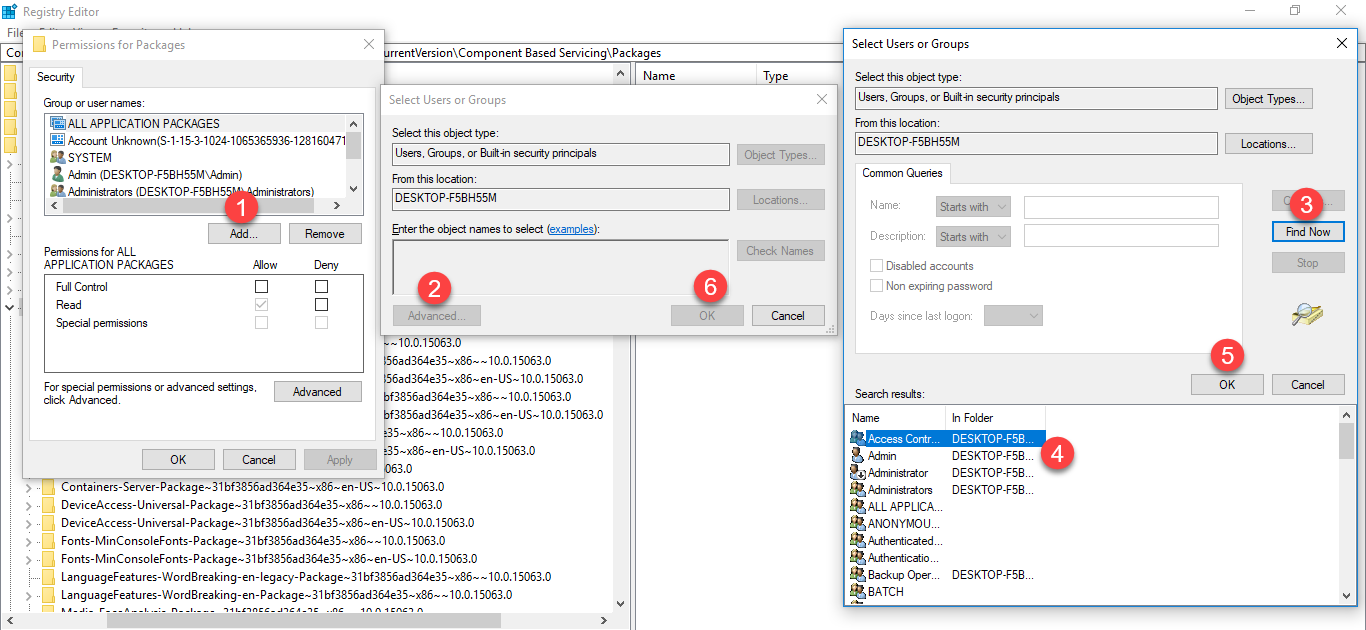This screenshot has height=630, width=1366.
Task: Sort search results by Name column
Action: pyautogui.click(x=896, y=418)
